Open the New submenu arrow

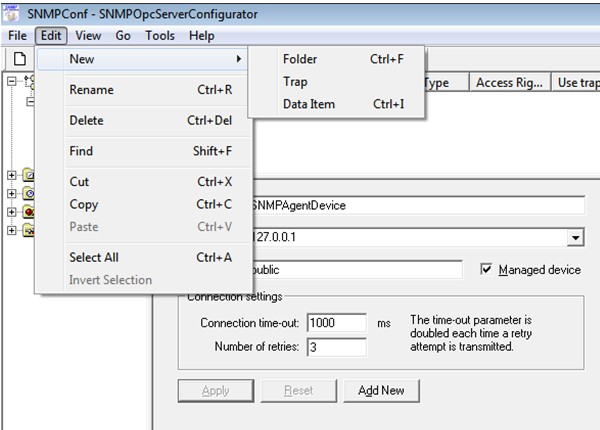point(239,59)
